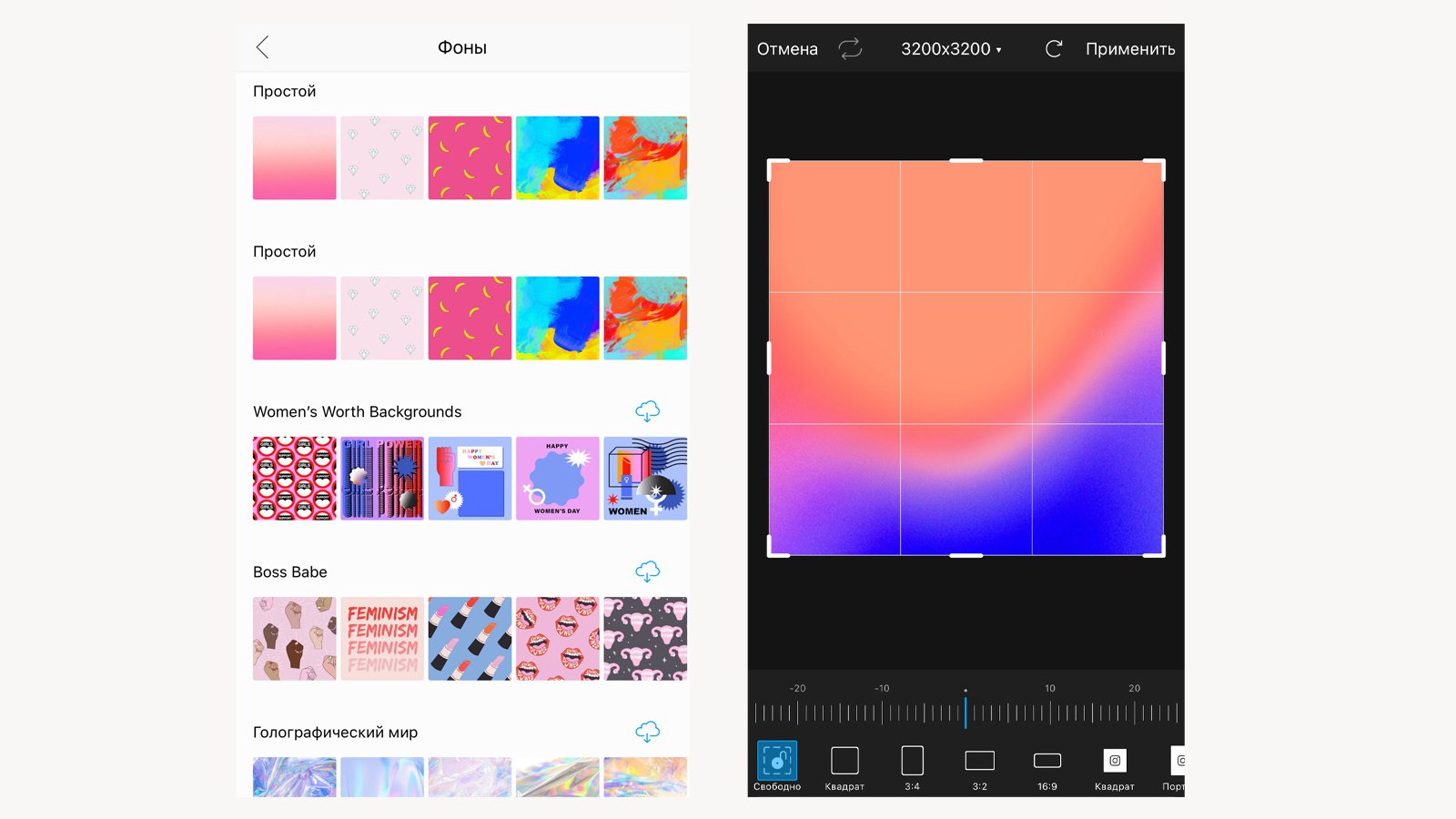Select lipsticks on blue background
Viewport: 1456px width, 819px height.
[x=470, y=638]
